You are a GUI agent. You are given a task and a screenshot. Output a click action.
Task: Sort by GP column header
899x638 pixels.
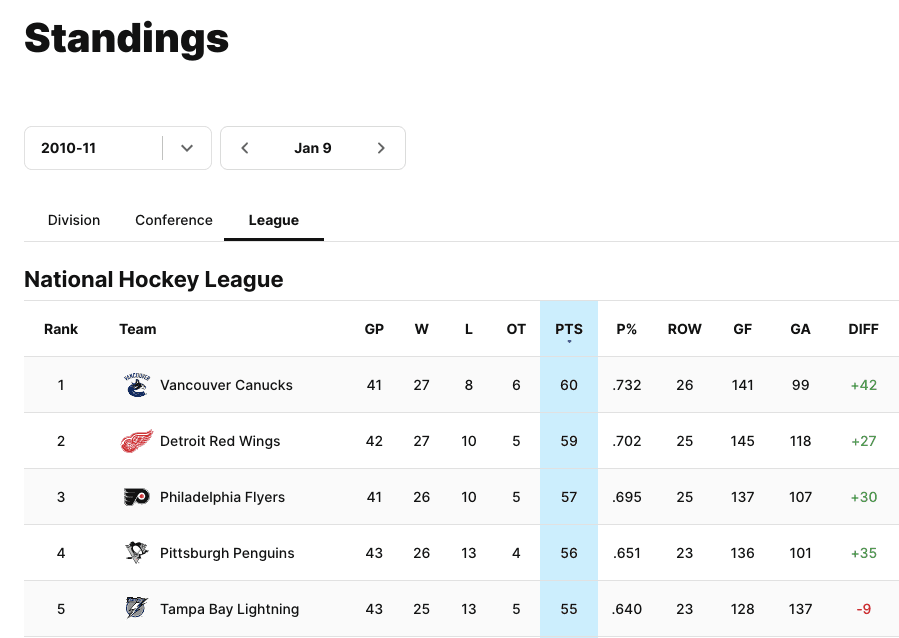374,329
